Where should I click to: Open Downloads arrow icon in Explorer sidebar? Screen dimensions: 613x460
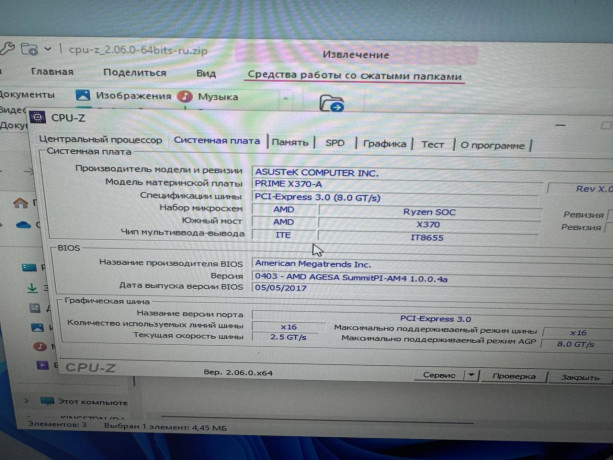coord(32,288)
